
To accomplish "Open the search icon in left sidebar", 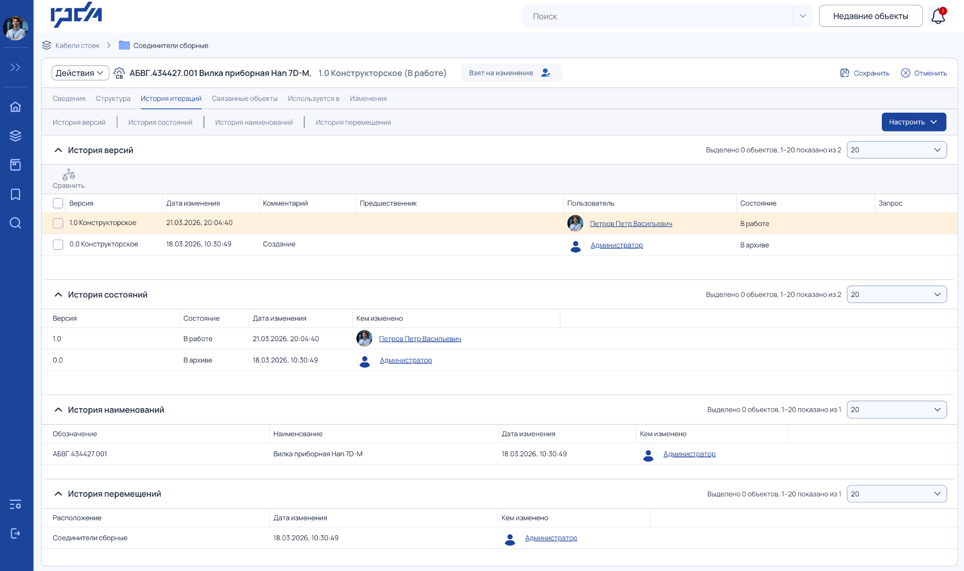I will click(x=15, y=222).
